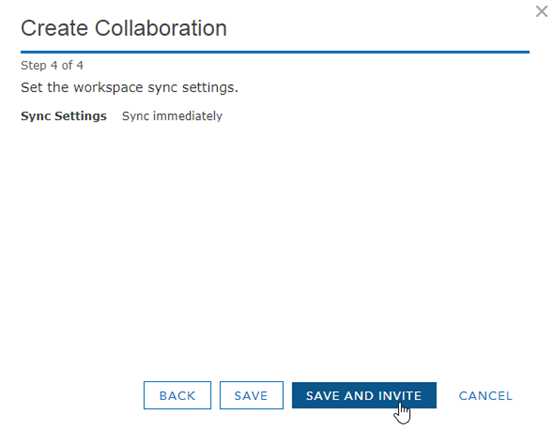This screenshot has width=554, height=445.
Task: Dismiss the wizard via the X icon
Action: tap(541, 11)
